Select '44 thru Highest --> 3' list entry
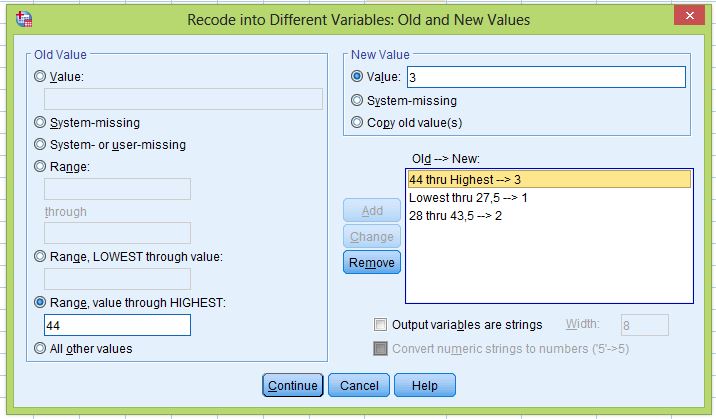The image size is (716, 419). tap(548, 179)
